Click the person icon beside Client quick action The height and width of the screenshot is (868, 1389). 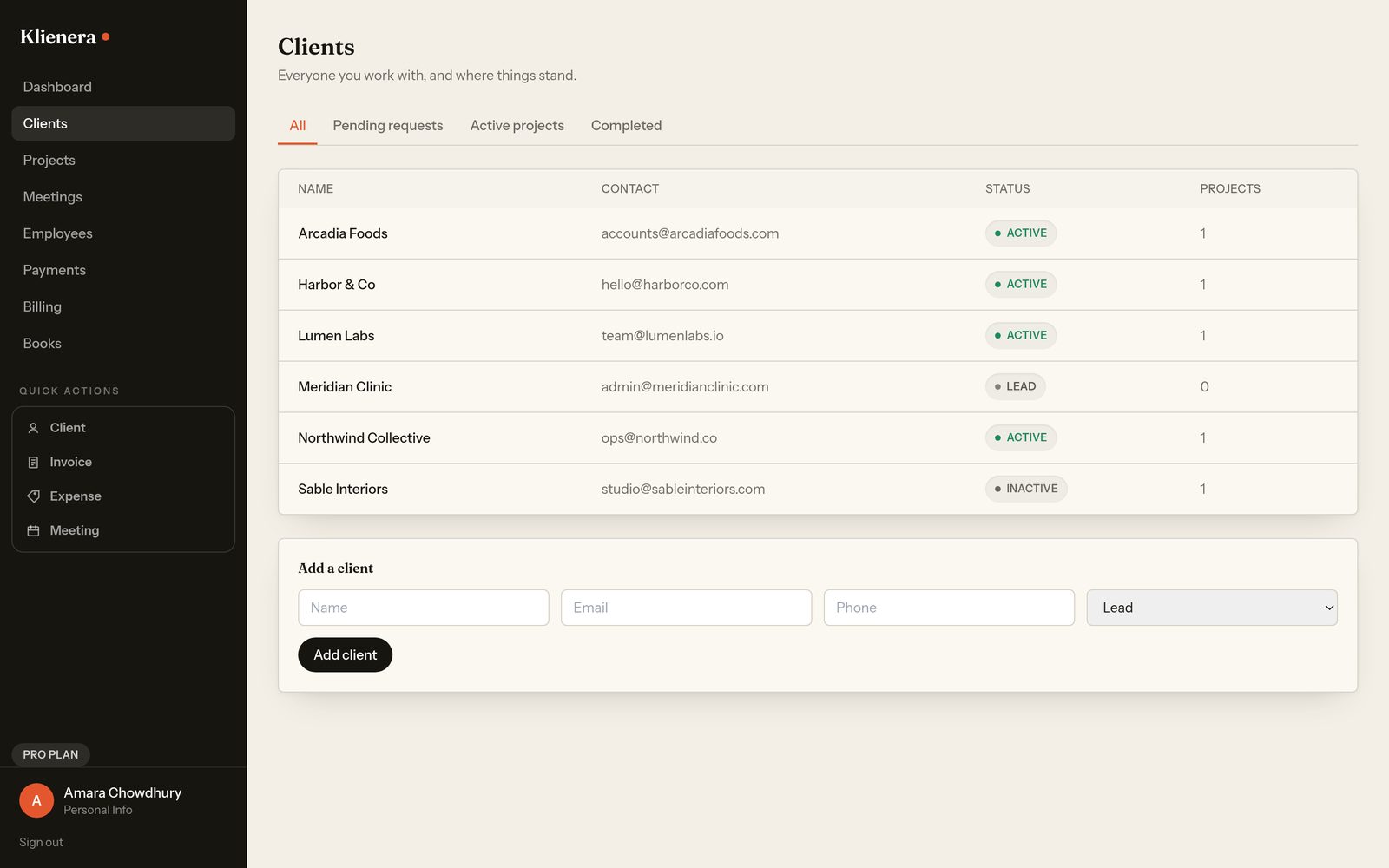[x=33, y=428]
